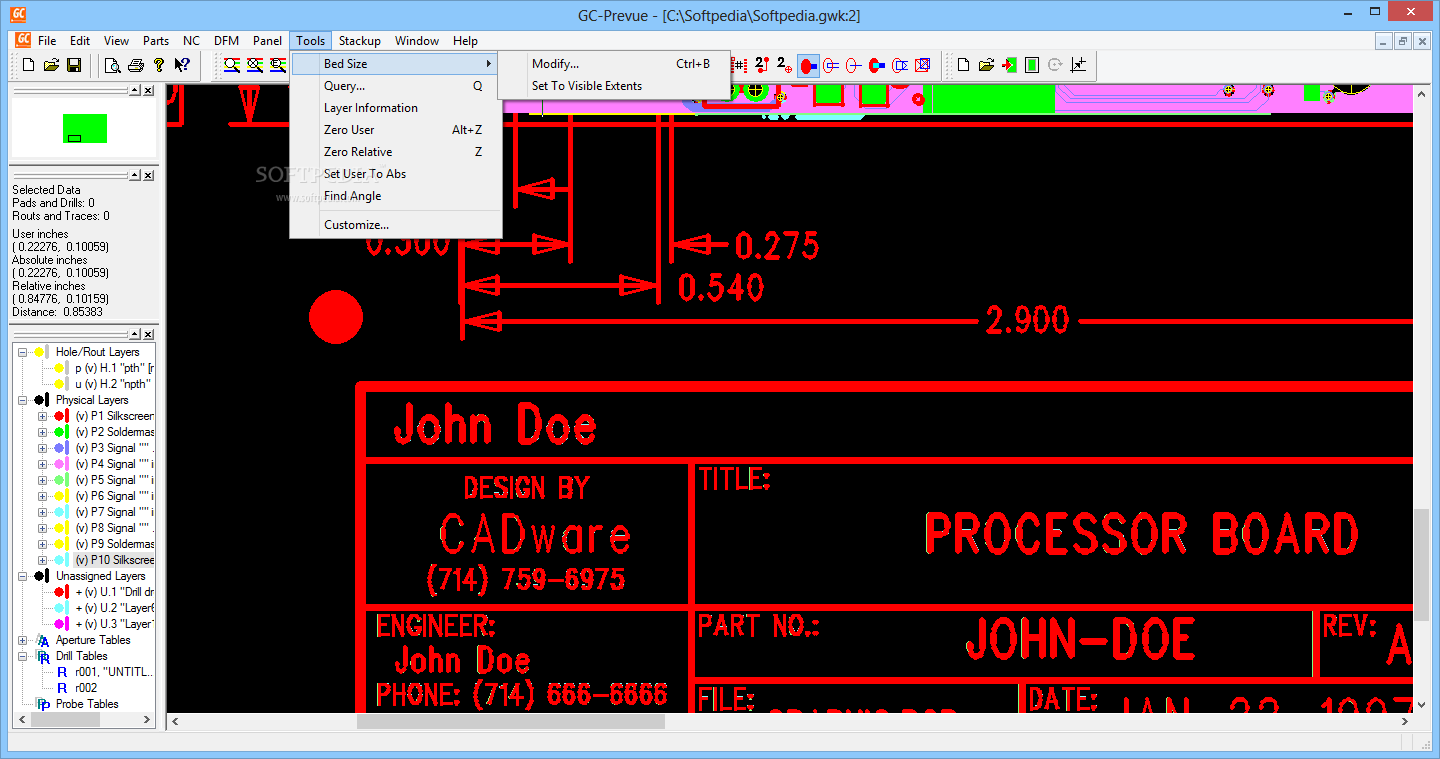Select Layer Information menu entry
Image resolution: width=1440 pixels, height=759 pixels.
click(396, 108)
